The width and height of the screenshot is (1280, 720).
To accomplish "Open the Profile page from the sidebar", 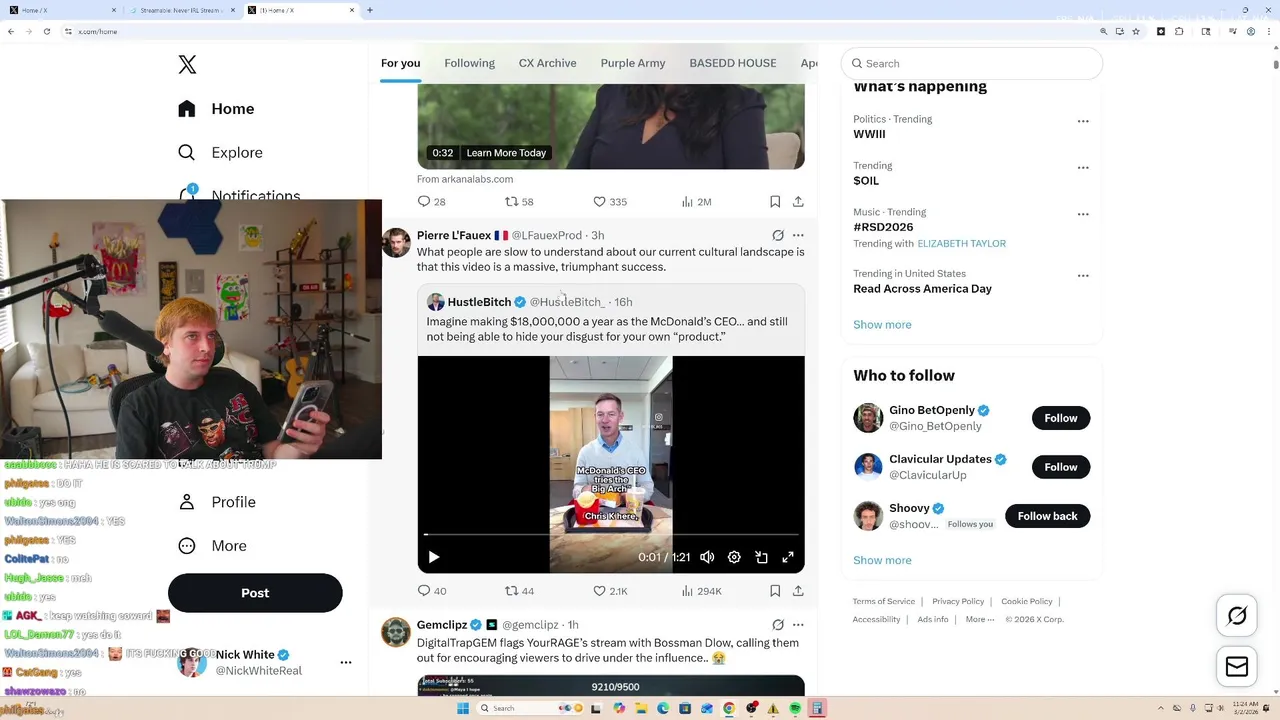I will click(x=217, y=502).
